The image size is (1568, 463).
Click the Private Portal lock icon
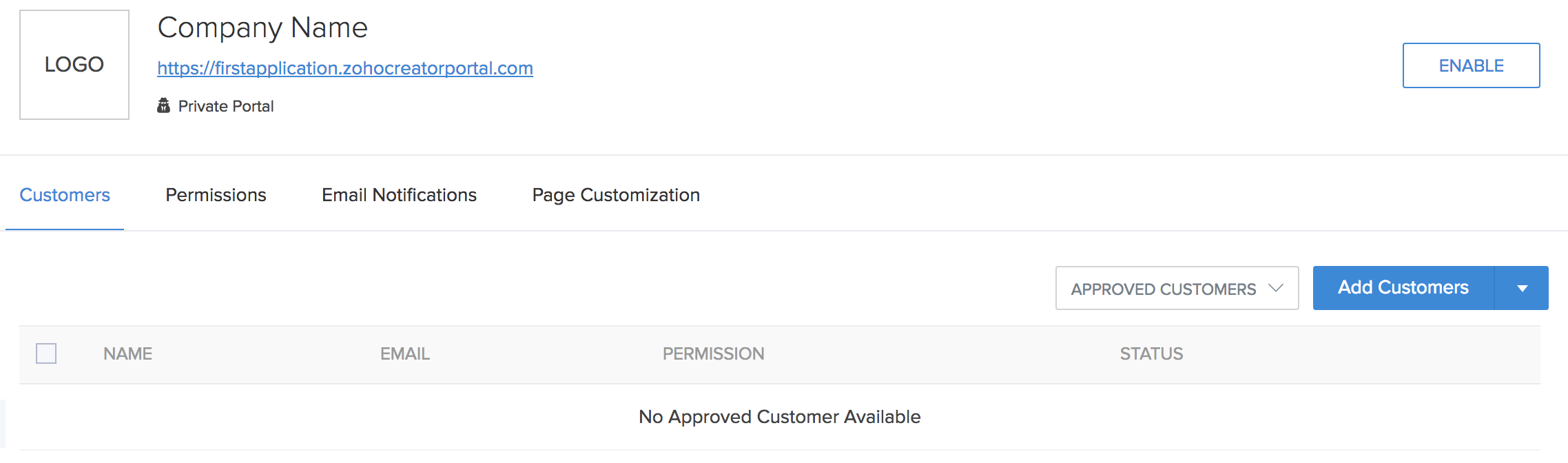[x=163, y=105]
